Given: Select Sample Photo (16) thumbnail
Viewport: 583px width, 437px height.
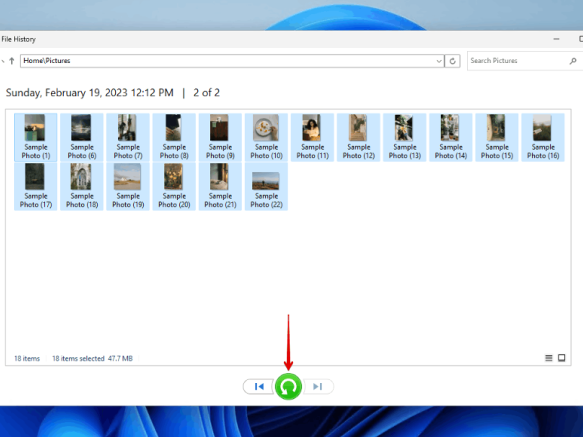Looking at the screenshot, I should [543, 137].
